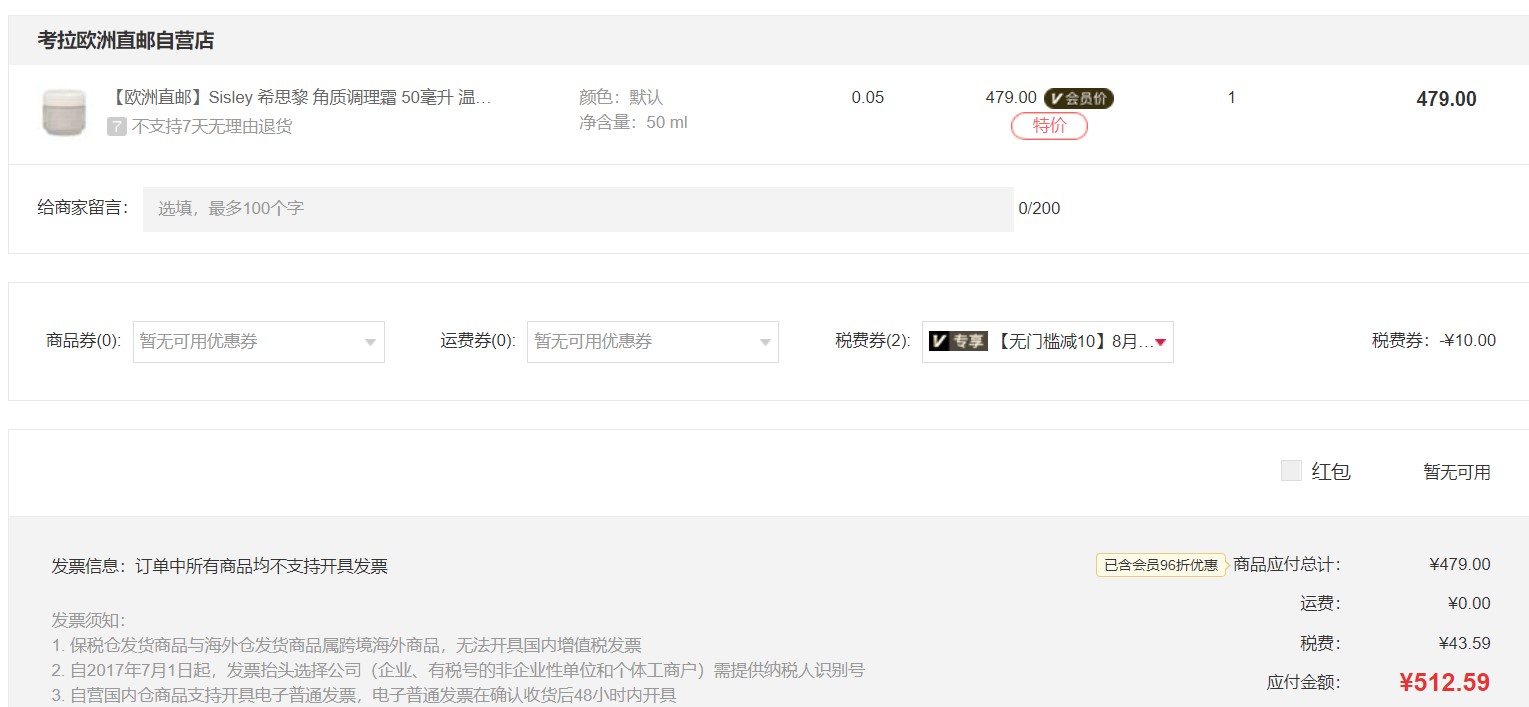Image resolution: width=1529 pixels, height=707 pixels.
Task: Click the 发票须知 heading
Action: (88, 620)
